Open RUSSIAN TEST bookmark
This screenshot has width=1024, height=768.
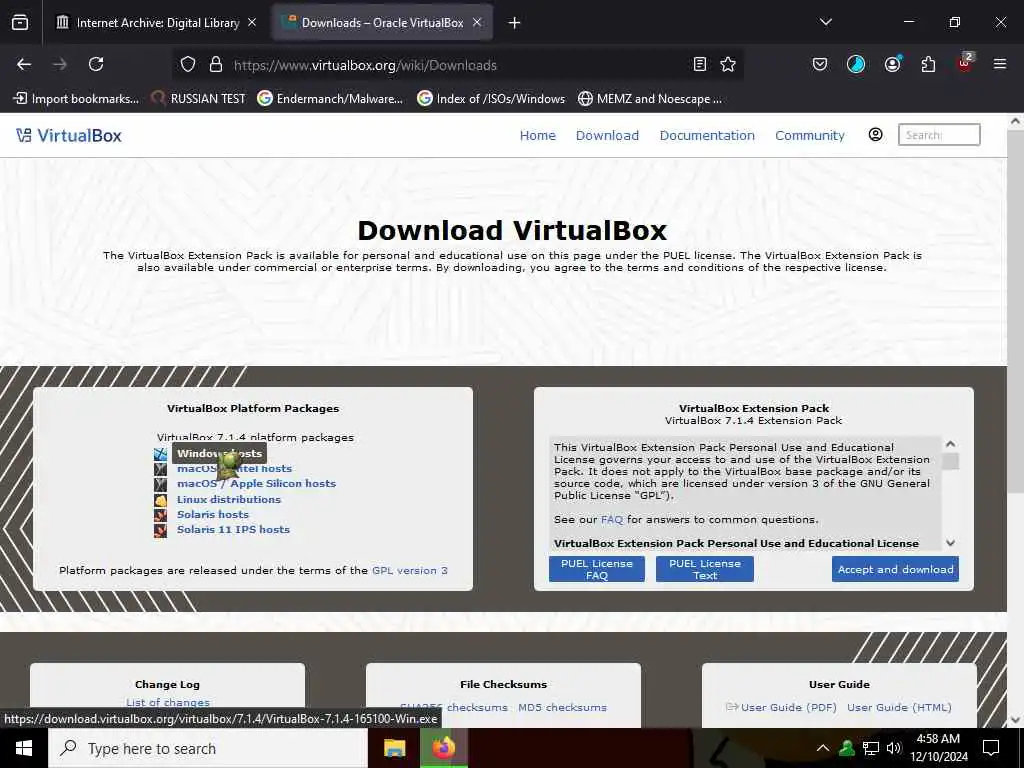pos(199,99)
